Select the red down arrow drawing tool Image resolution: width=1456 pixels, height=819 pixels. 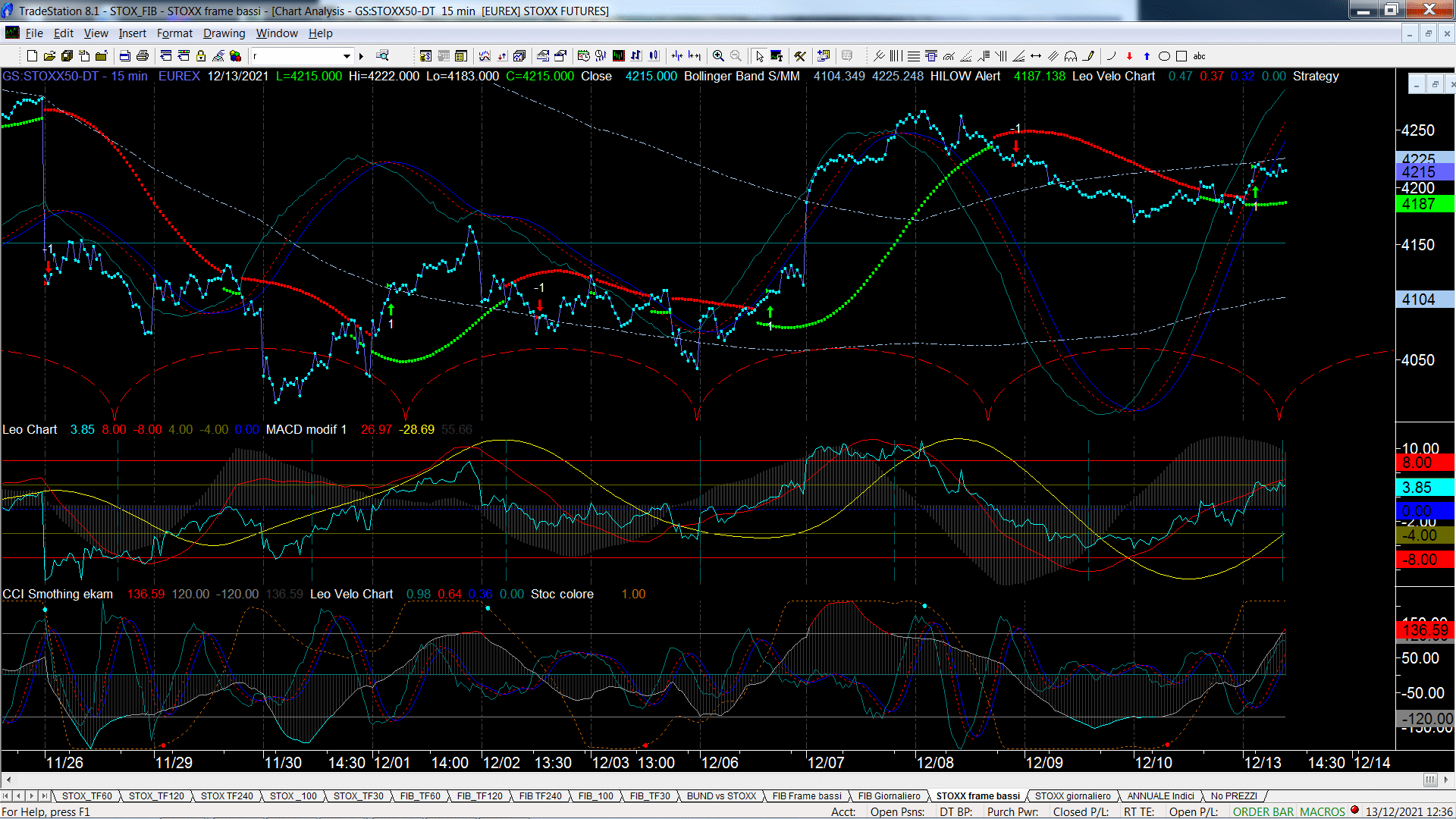click(x=1130, y=56)
